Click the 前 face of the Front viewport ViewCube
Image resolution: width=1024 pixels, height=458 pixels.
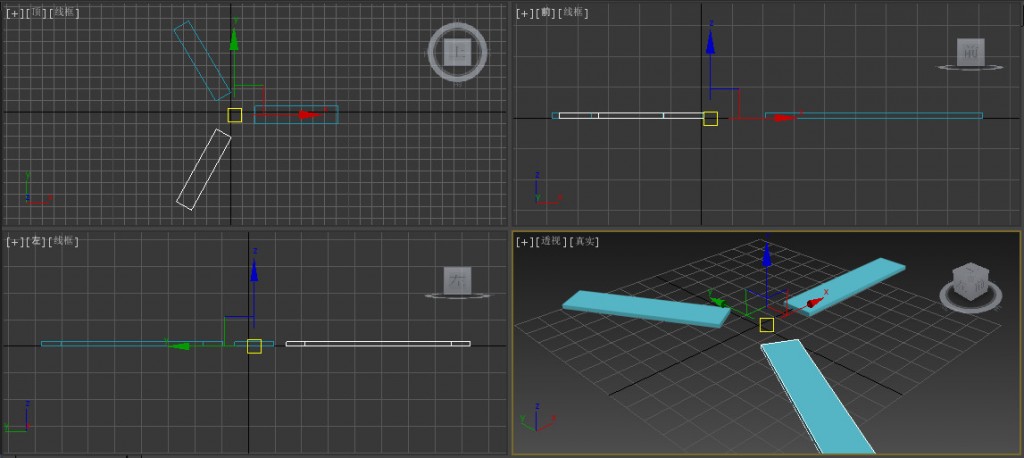click(970, 52)
